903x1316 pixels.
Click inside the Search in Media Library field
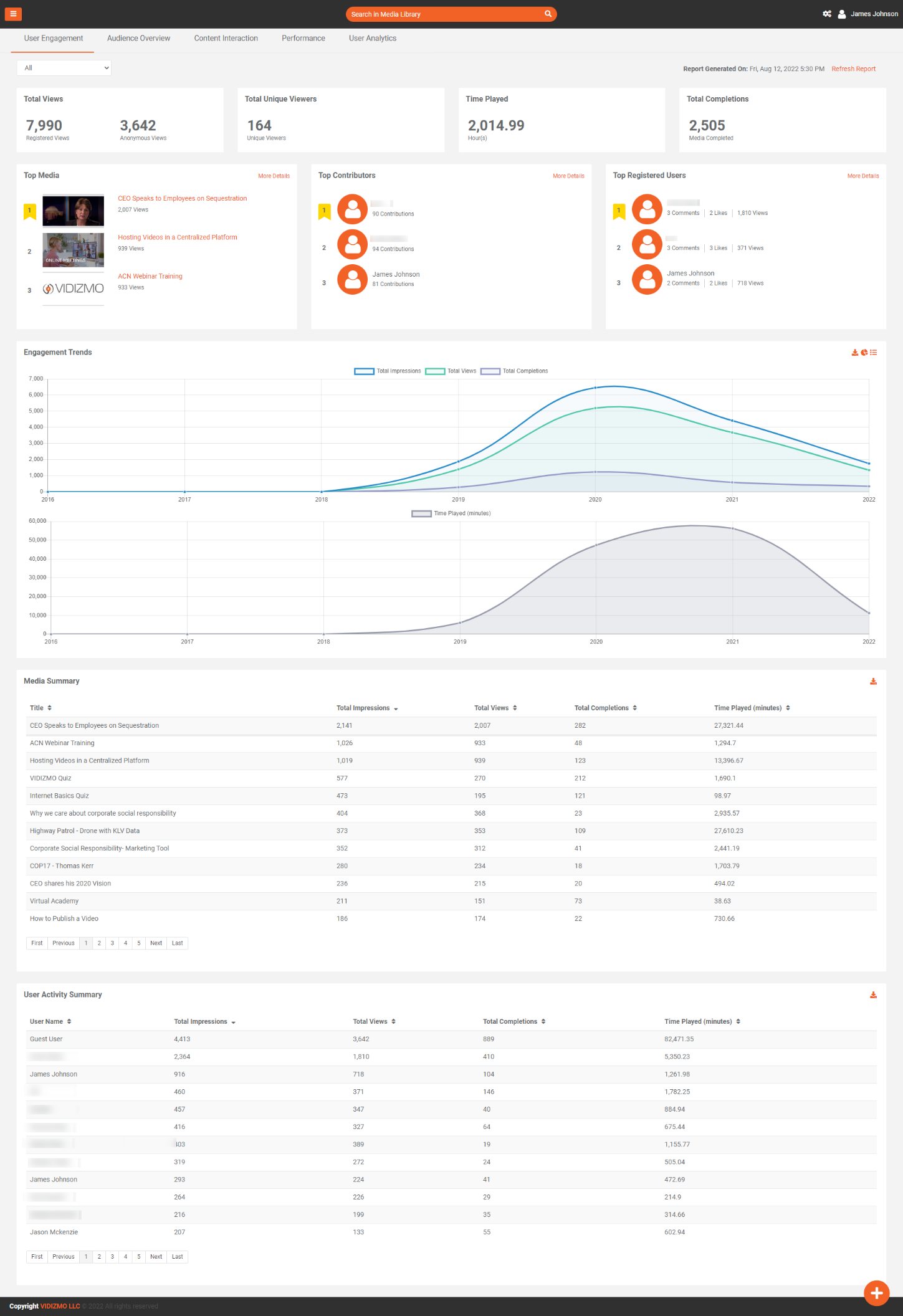[442, 14]
